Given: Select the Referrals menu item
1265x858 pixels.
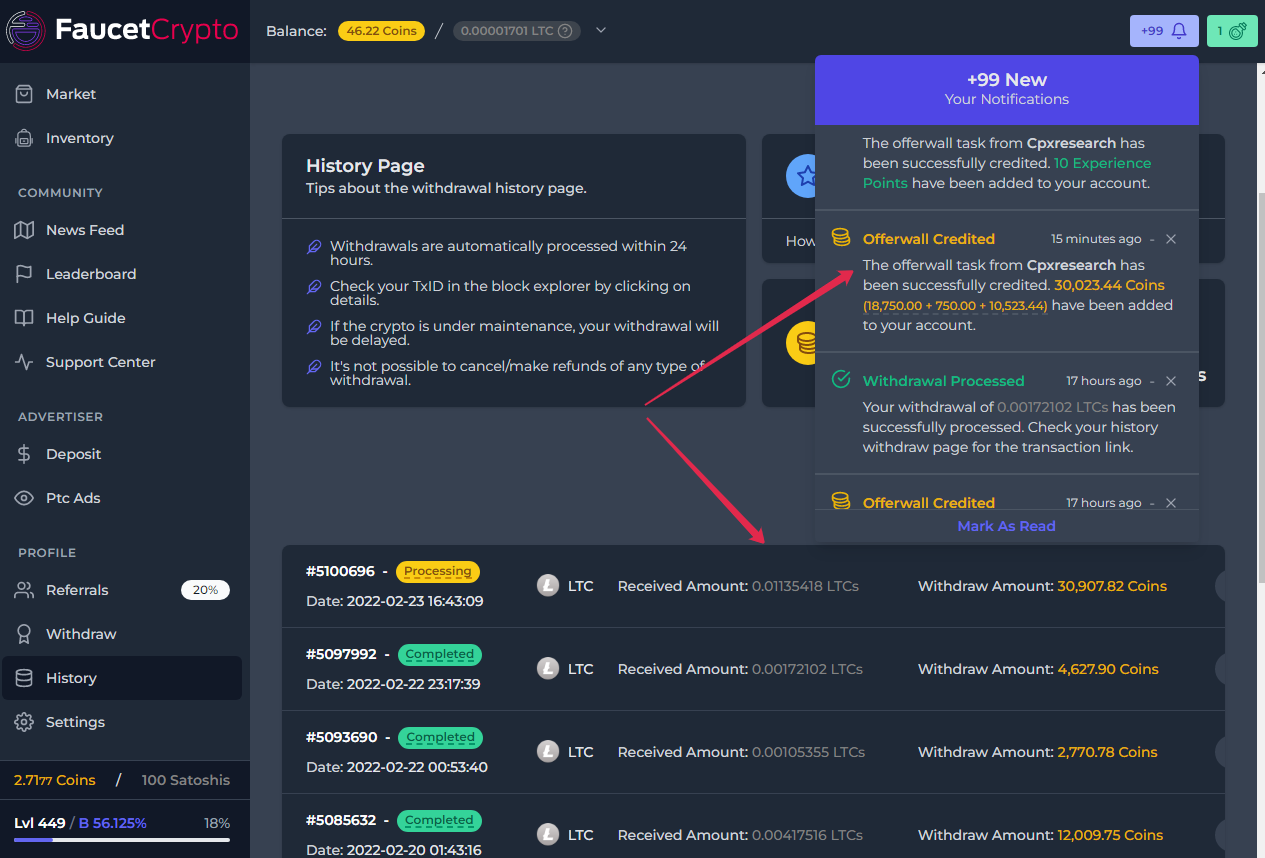Looking at the screenshot, I should tap(122, 590).
